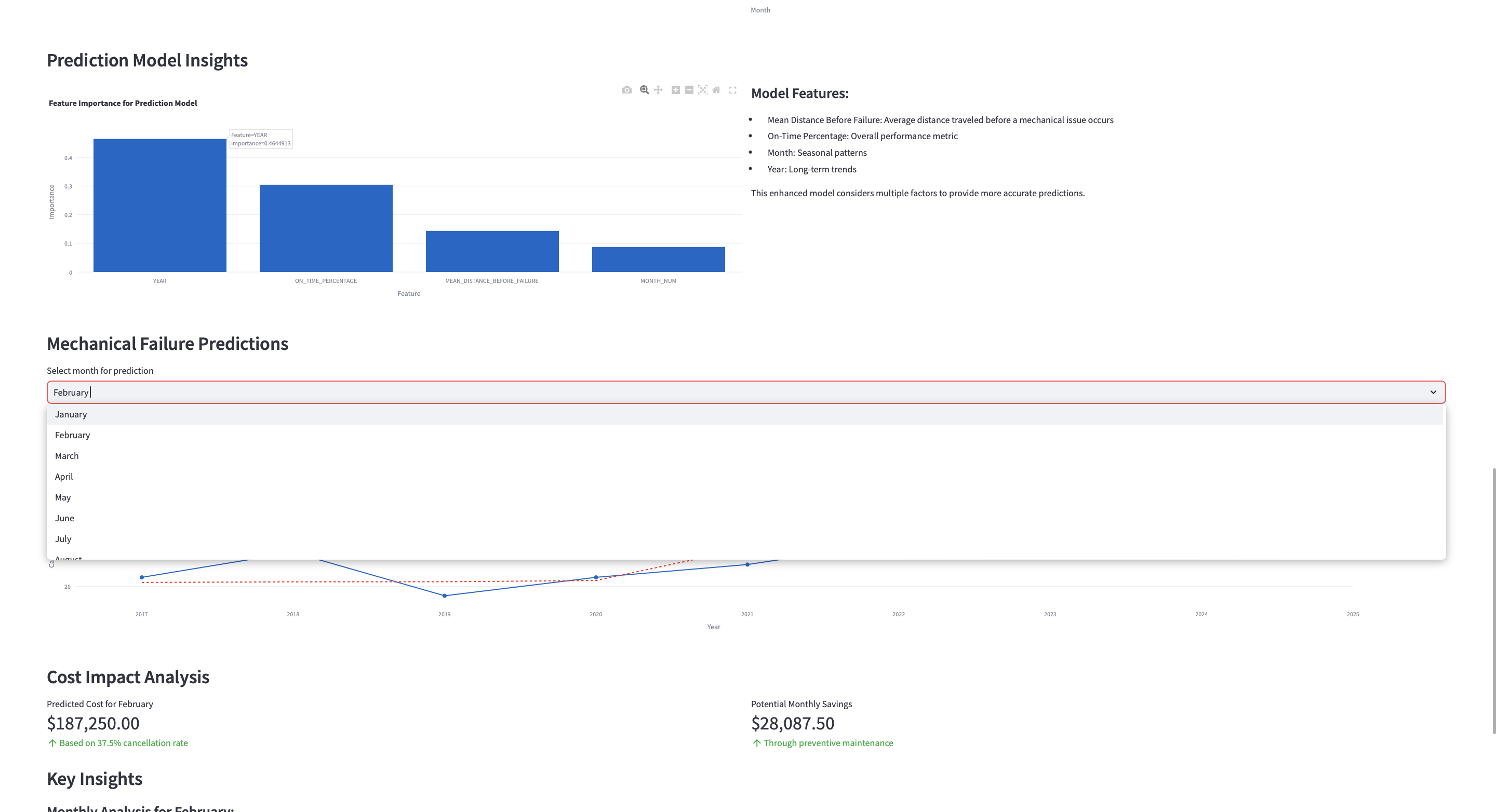Download plot as PNG camera icon
1496x812 pixels.
click(626, 90)
